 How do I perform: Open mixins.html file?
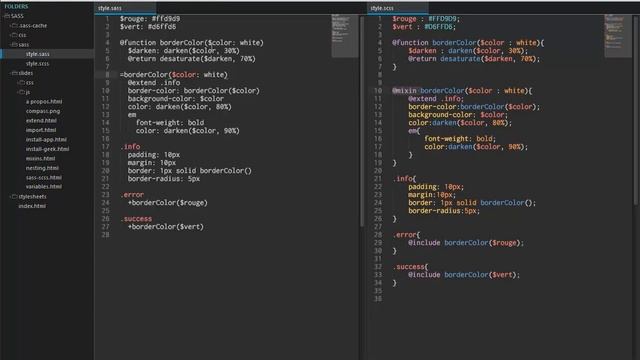coord(40,158)
